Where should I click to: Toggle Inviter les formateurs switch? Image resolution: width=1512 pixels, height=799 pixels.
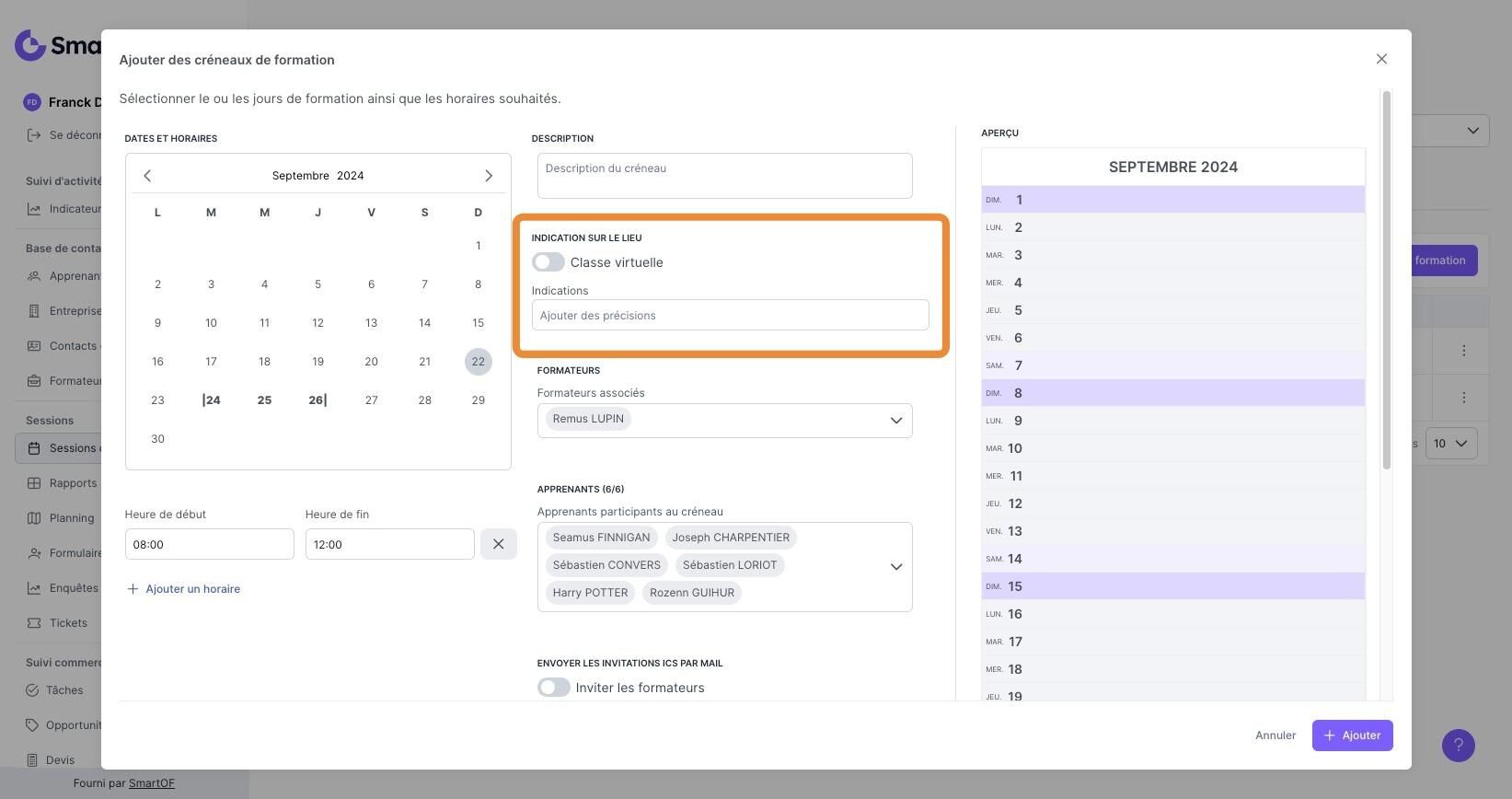pyautogui.click(x=554, y=688)
